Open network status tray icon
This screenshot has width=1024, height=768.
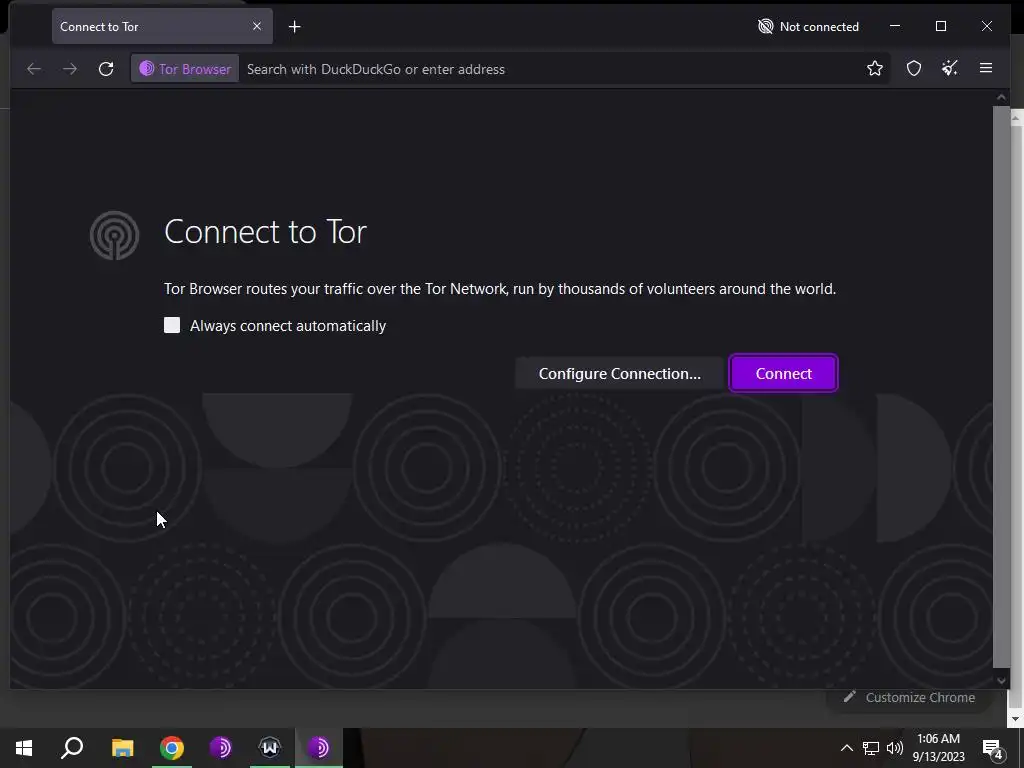871,748
